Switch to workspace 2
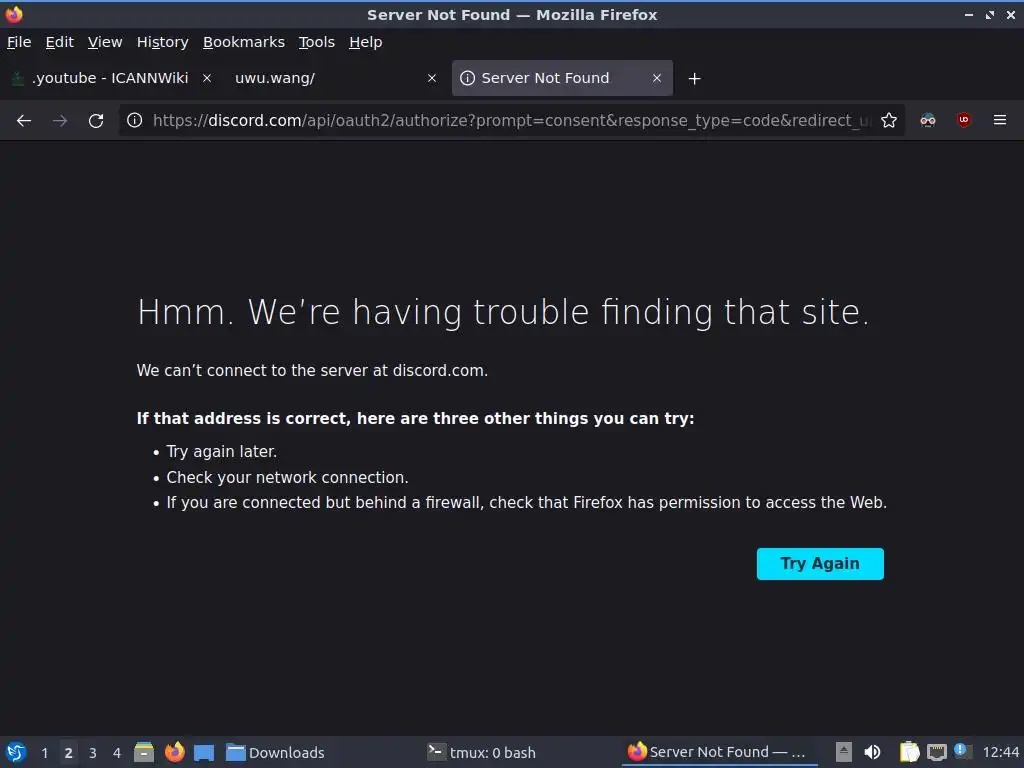This screenshot has width=1024, height=768. [x=69, y=753]
